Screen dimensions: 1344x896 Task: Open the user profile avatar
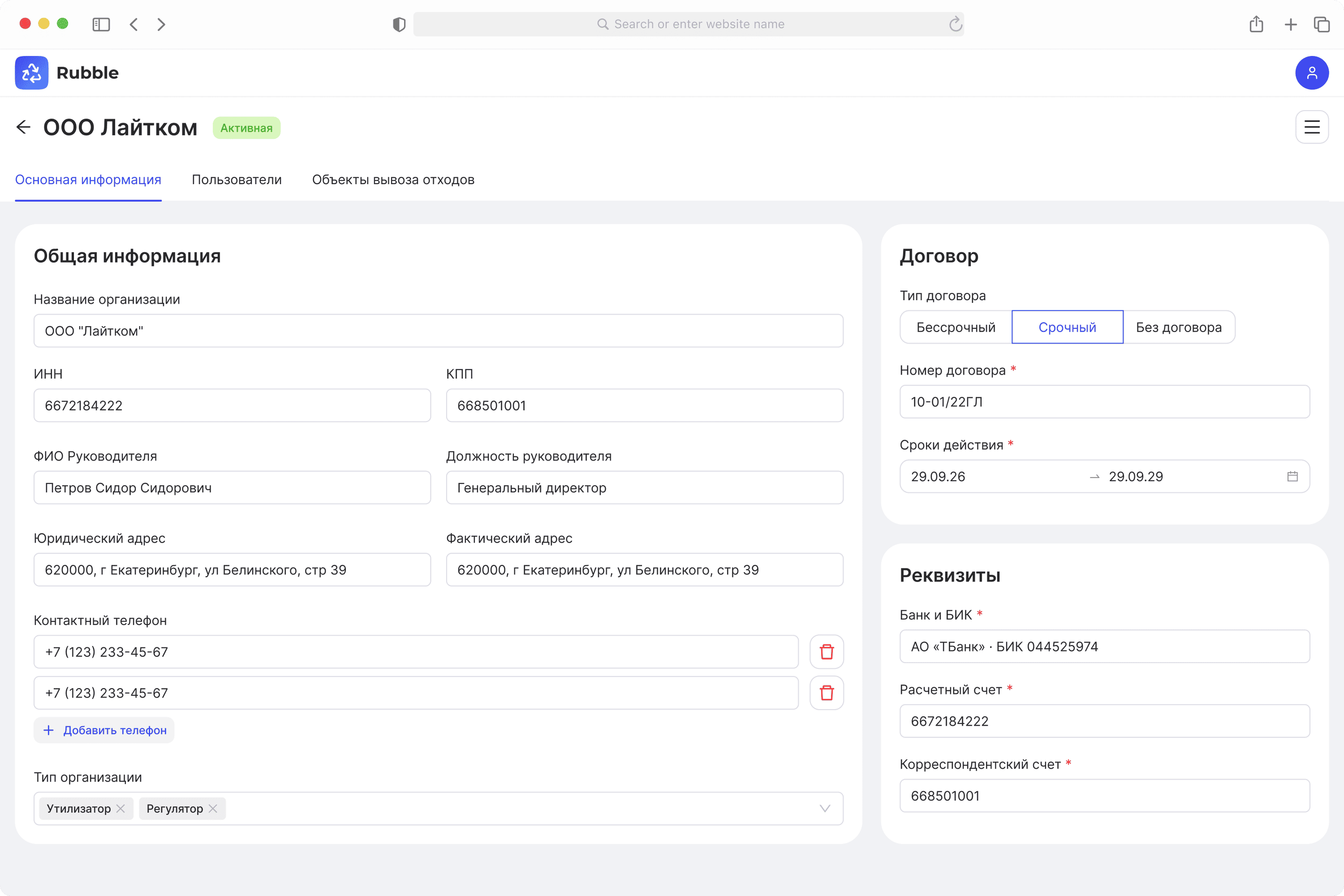click(1311, 73)
